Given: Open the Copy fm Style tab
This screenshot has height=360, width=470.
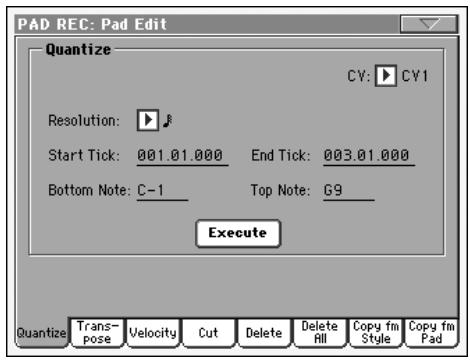Looking at the screenshot, I should (376, 333).
